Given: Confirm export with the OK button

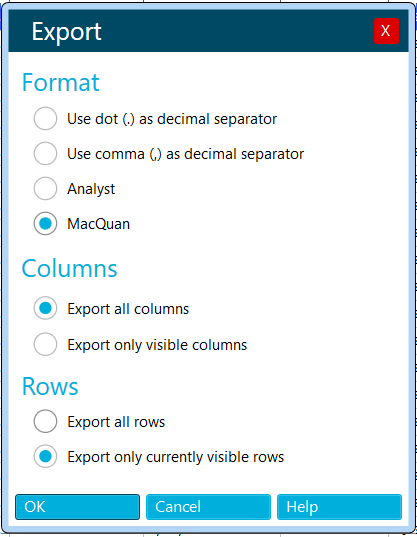Looking at the screenshot, I should pyautogui.click(x=77, y=507).
